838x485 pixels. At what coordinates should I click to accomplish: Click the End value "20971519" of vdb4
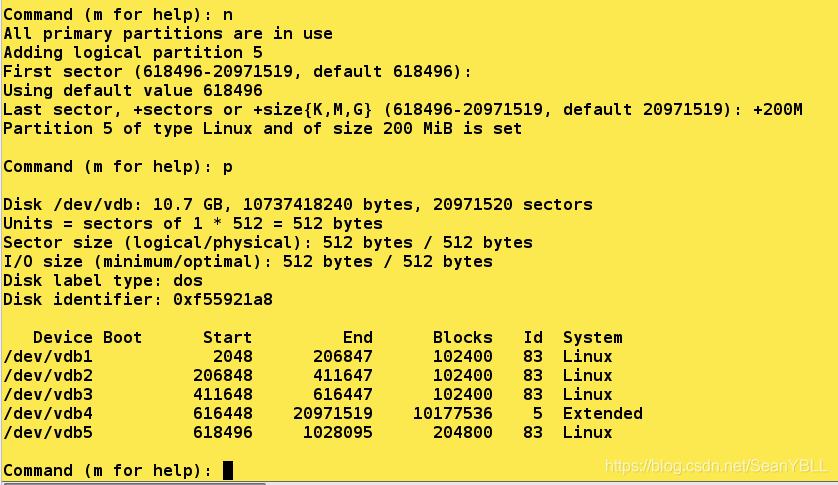332,413
